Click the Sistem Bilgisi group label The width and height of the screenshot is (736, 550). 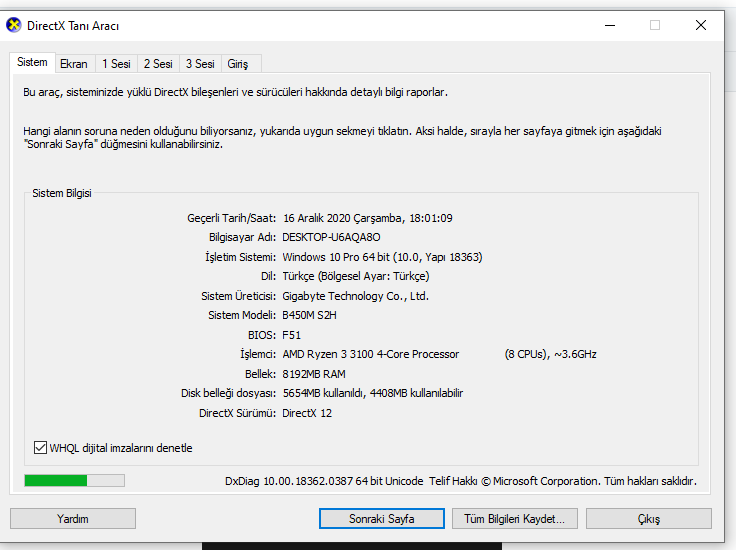pyautogui.click(x=62, y=193)
